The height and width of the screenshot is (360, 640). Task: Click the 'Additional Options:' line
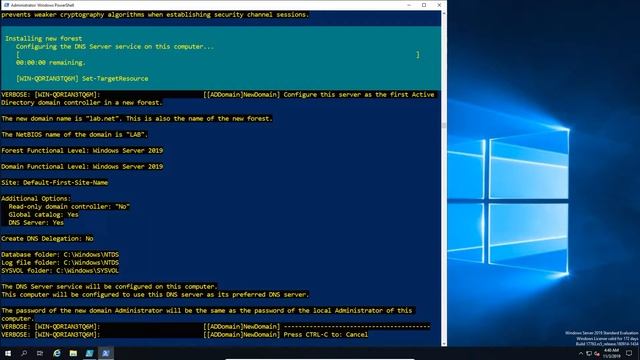(x=36, y=198)
